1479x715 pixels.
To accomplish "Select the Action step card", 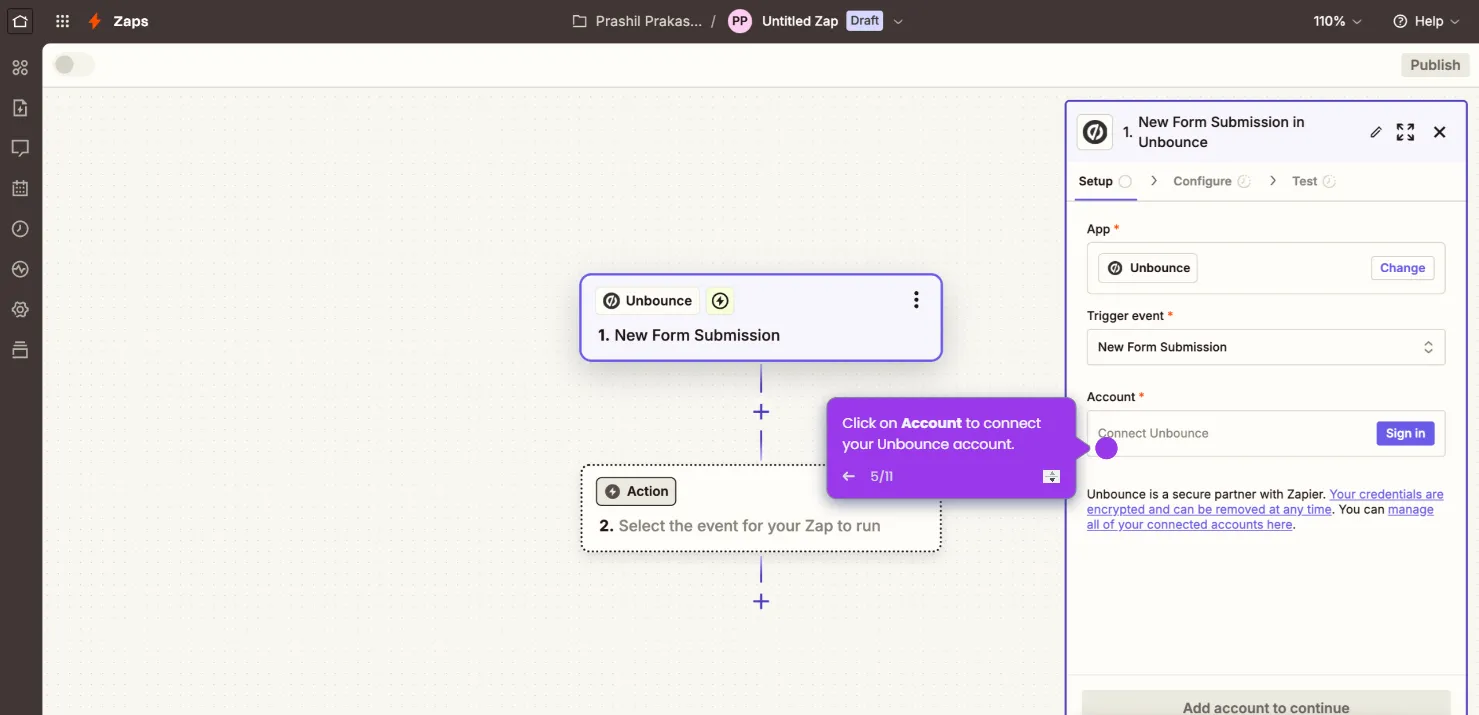I will tap(761, 507).
